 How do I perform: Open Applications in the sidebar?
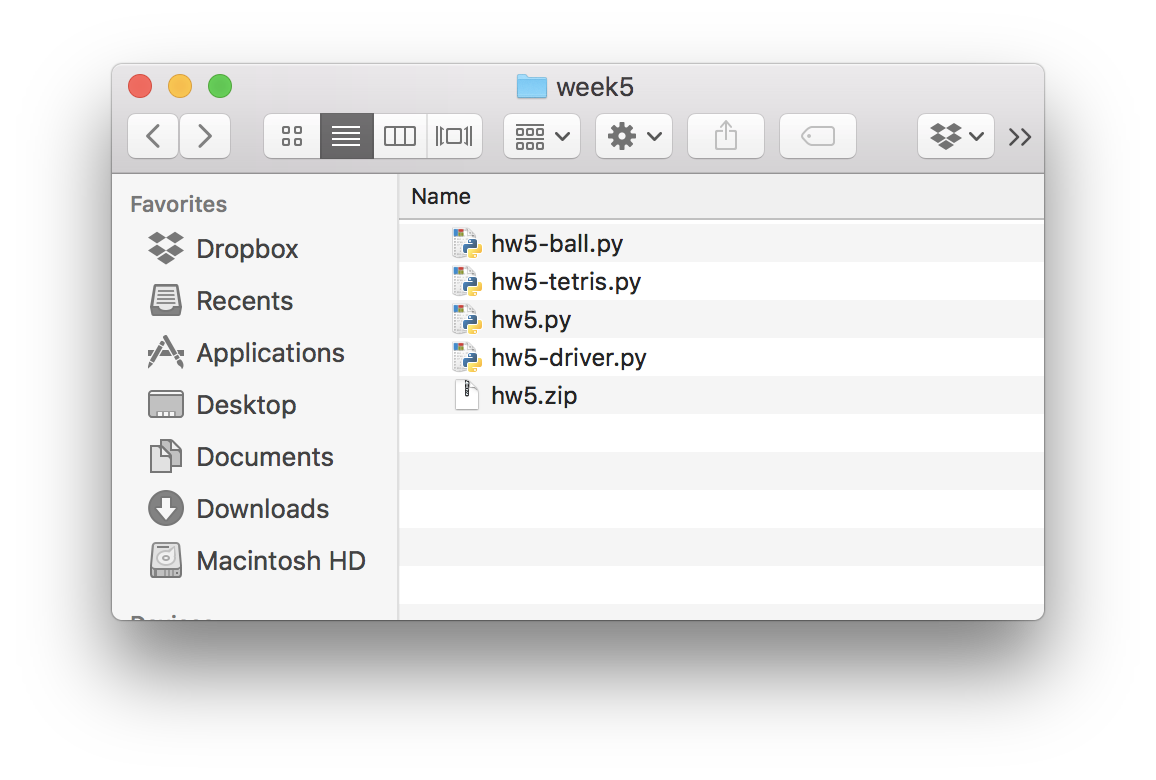[254, 353]
